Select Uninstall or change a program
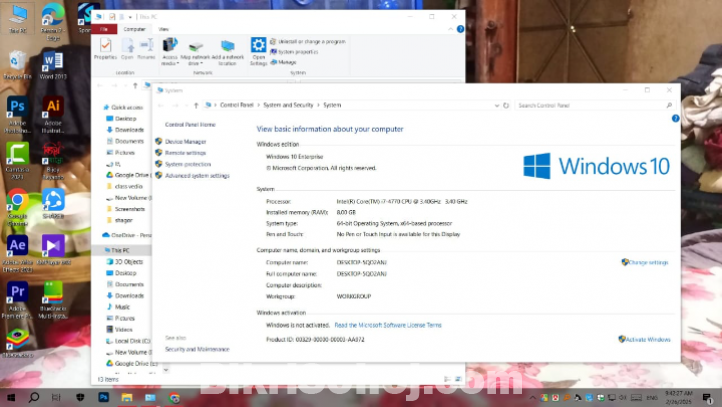 coord(308,41)
